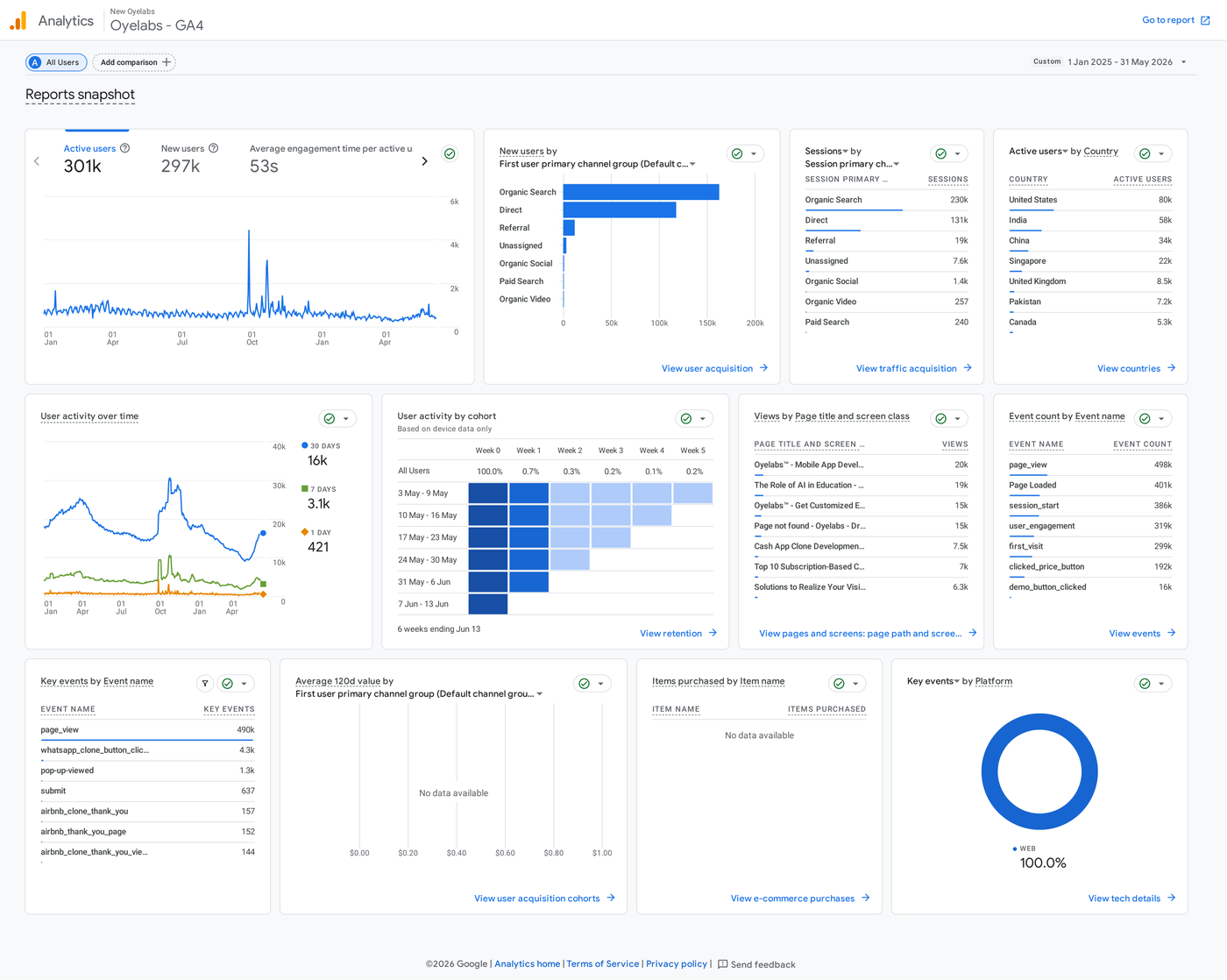
Task: Click View traffic acquisition link
Action: click(x=914, y=368)
